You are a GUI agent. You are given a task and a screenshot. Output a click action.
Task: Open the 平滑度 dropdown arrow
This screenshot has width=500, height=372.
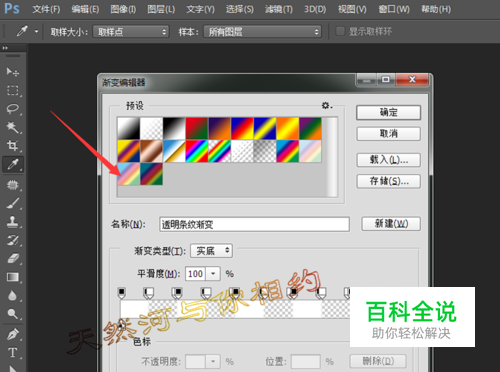[213, 274]
